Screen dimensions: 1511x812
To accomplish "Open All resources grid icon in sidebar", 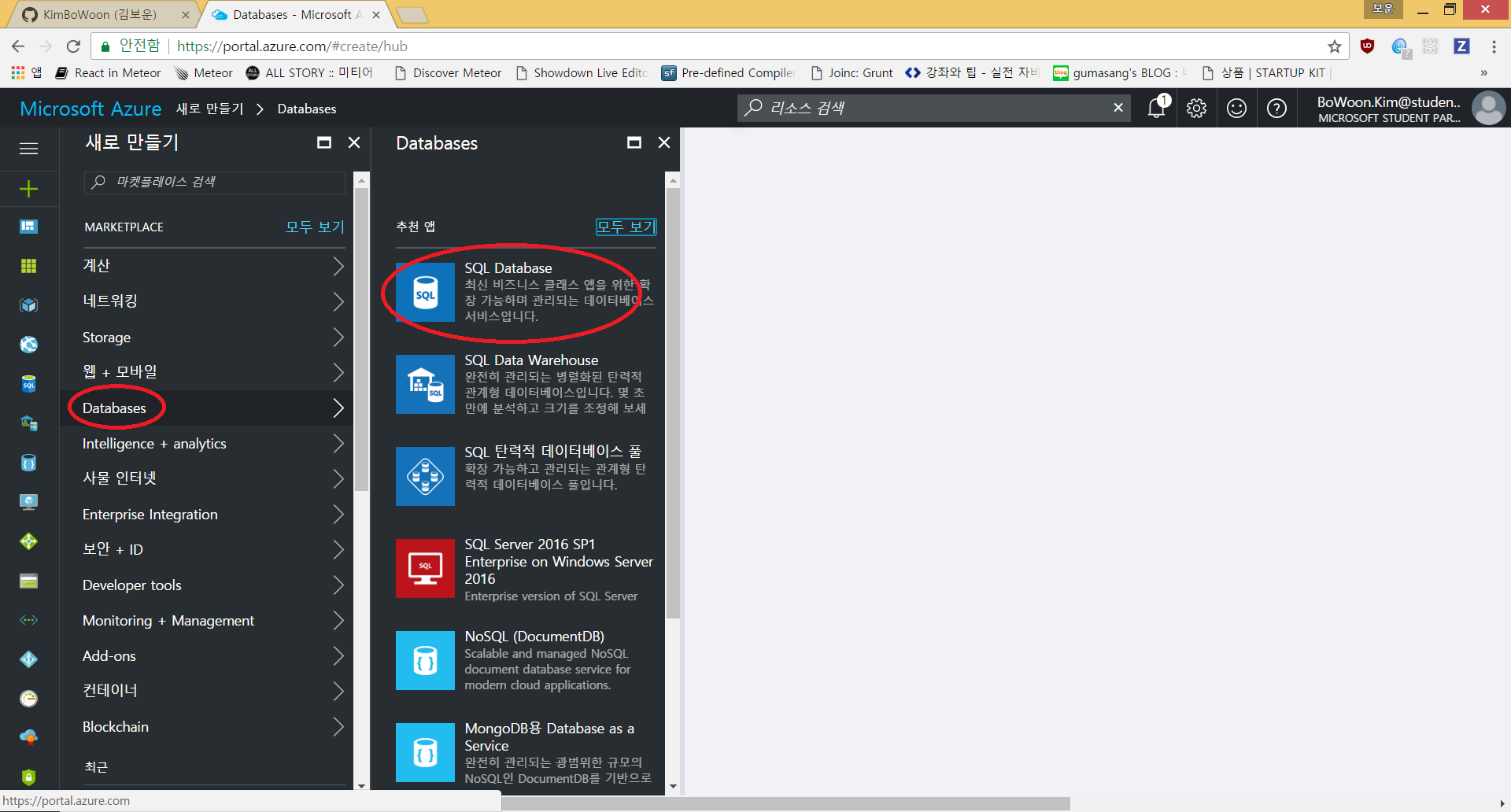I will point(28,266).
